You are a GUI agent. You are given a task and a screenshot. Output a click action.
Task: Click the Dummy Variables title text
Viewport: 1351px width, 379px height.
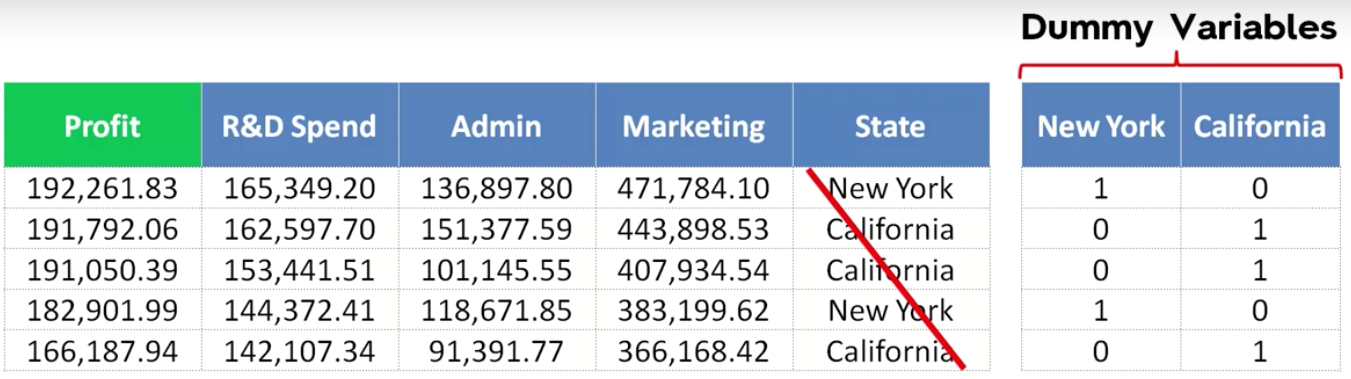[1179, 27]
